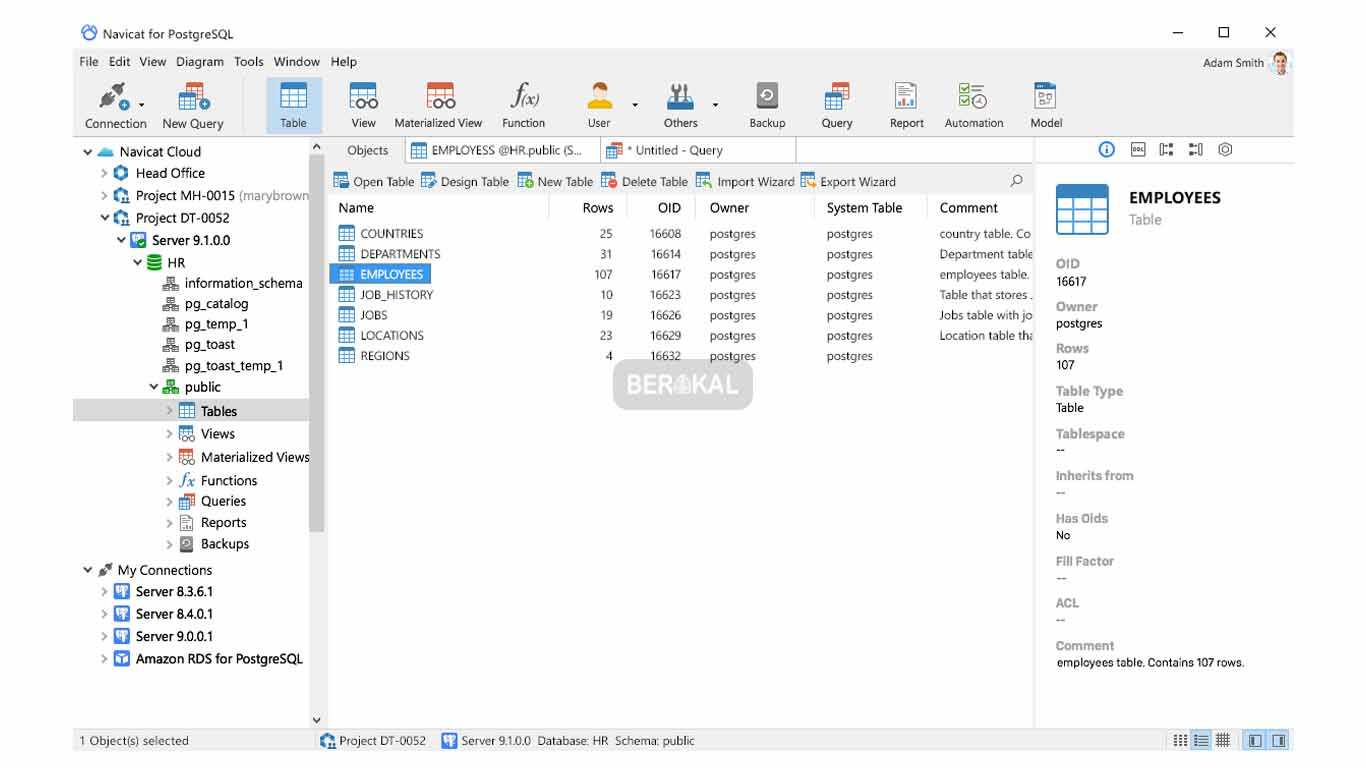
Task: Select the JOB_HISTORY table row
Action: point(395,294)
